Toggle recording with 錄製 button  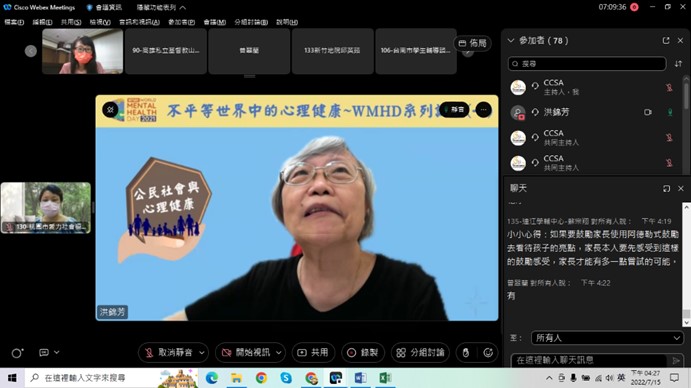pyautogui.click(x=363, y=353)
